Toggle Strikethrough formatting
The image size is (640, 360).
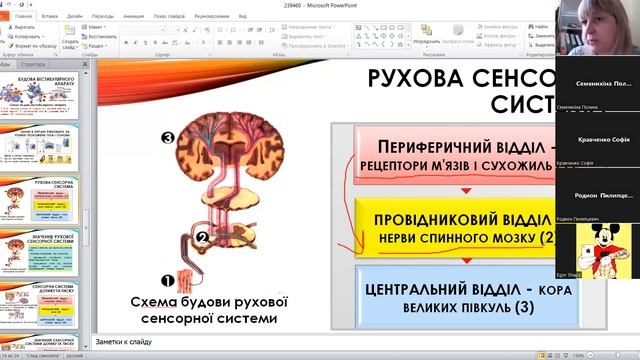[165, 43]
